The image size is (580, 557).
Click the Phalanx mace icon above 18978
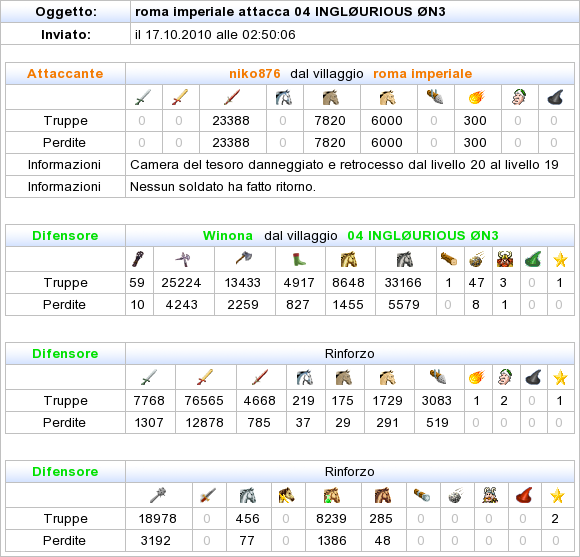tap(158, 495)
